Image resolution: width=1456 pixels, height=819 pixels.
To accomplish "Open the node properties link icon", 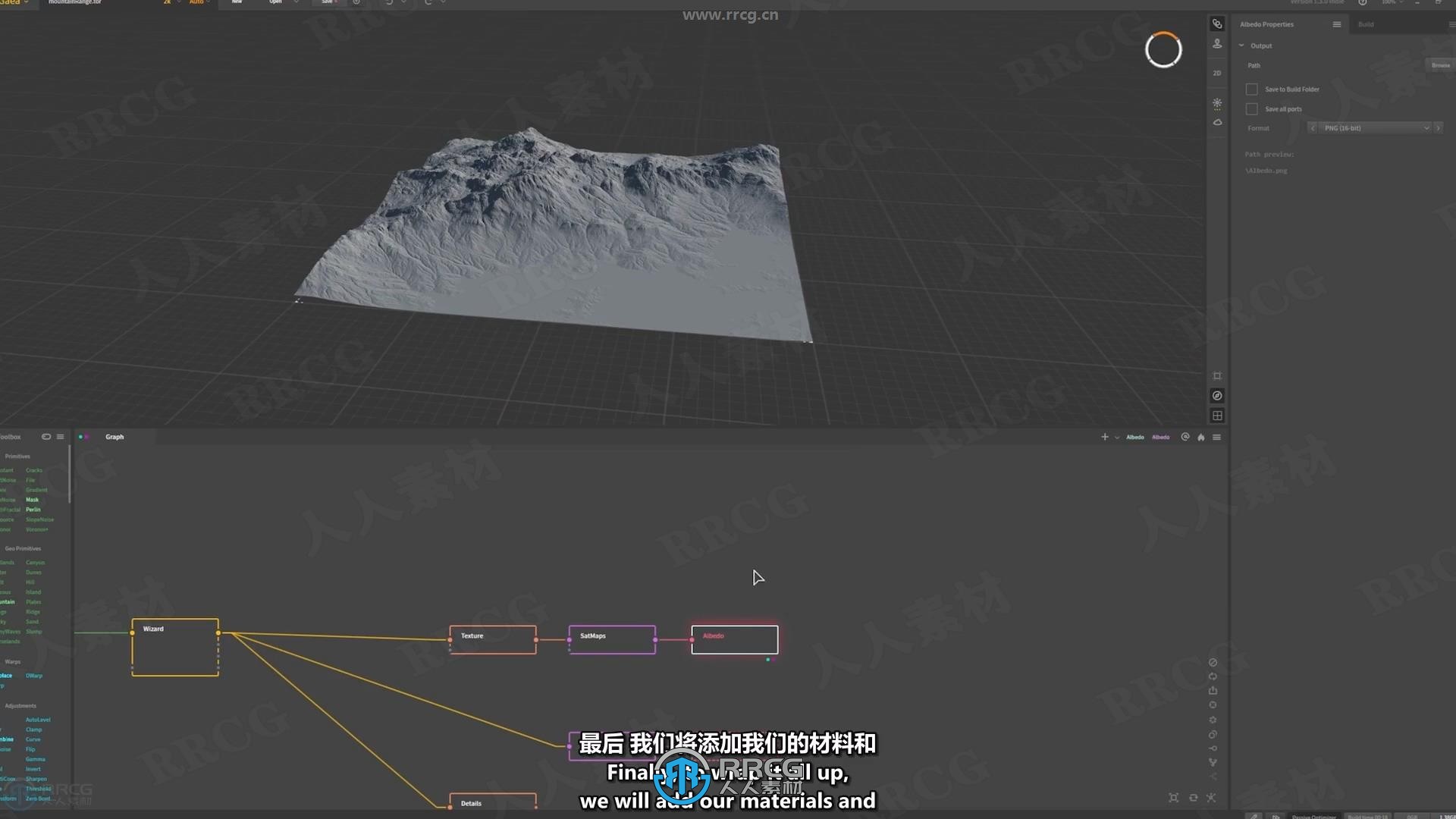I will [x=1217, y=24].
